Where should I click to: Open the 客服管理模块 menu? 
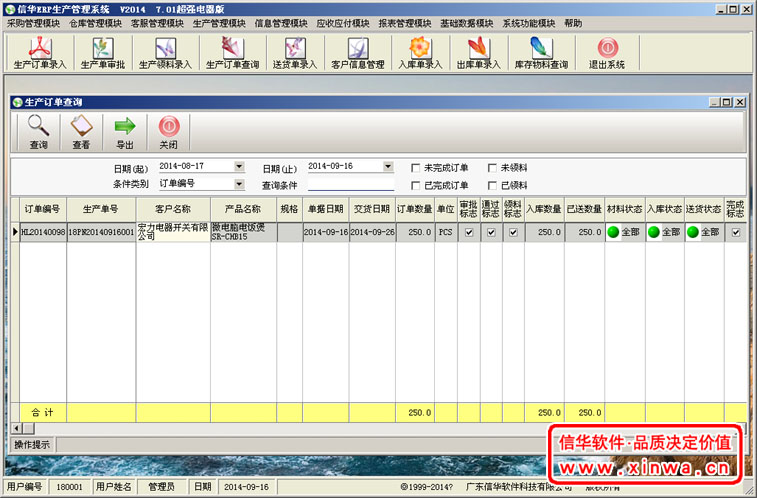click(157, 23)
